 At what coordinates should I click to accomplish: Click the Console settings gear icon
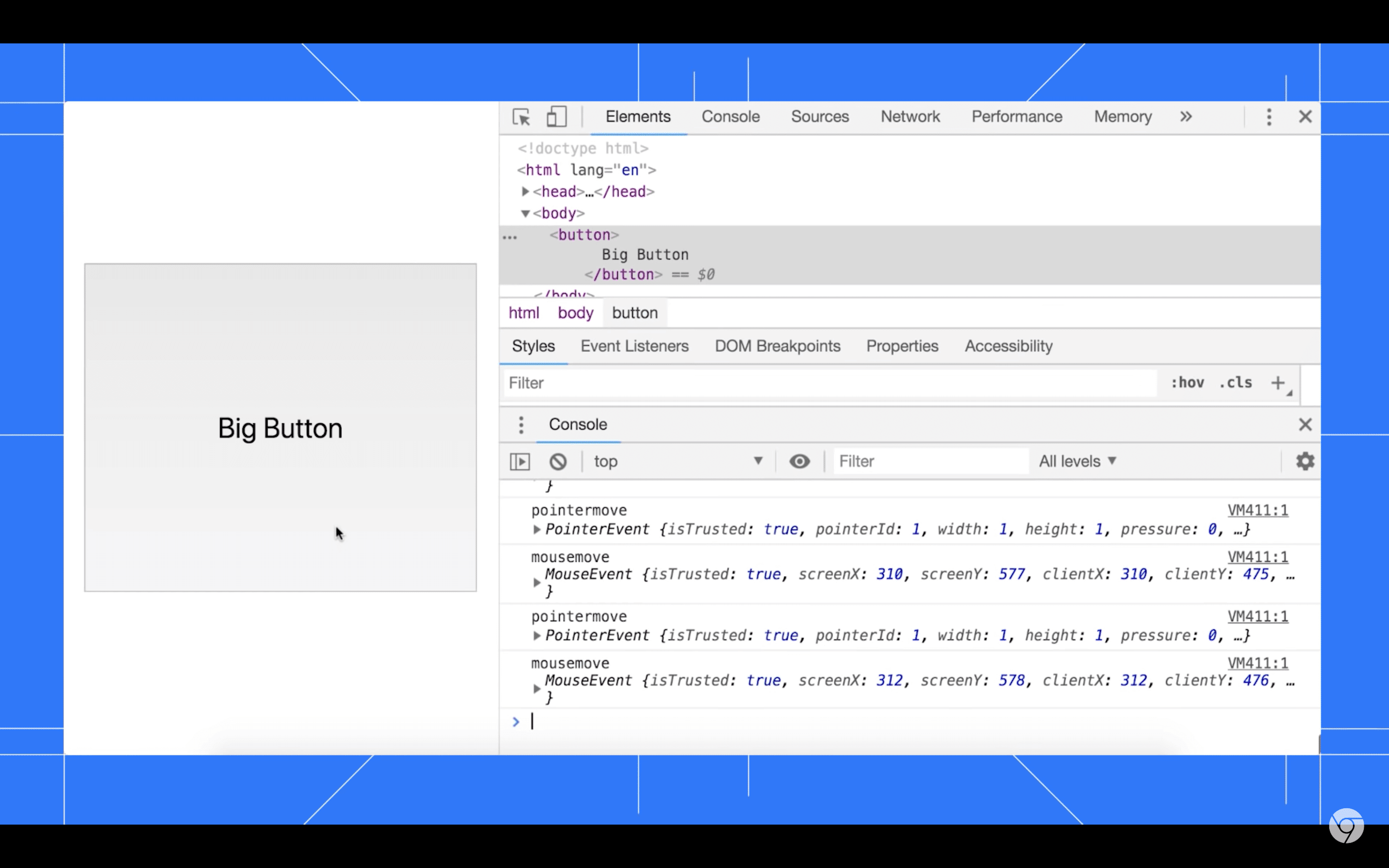1304,461
